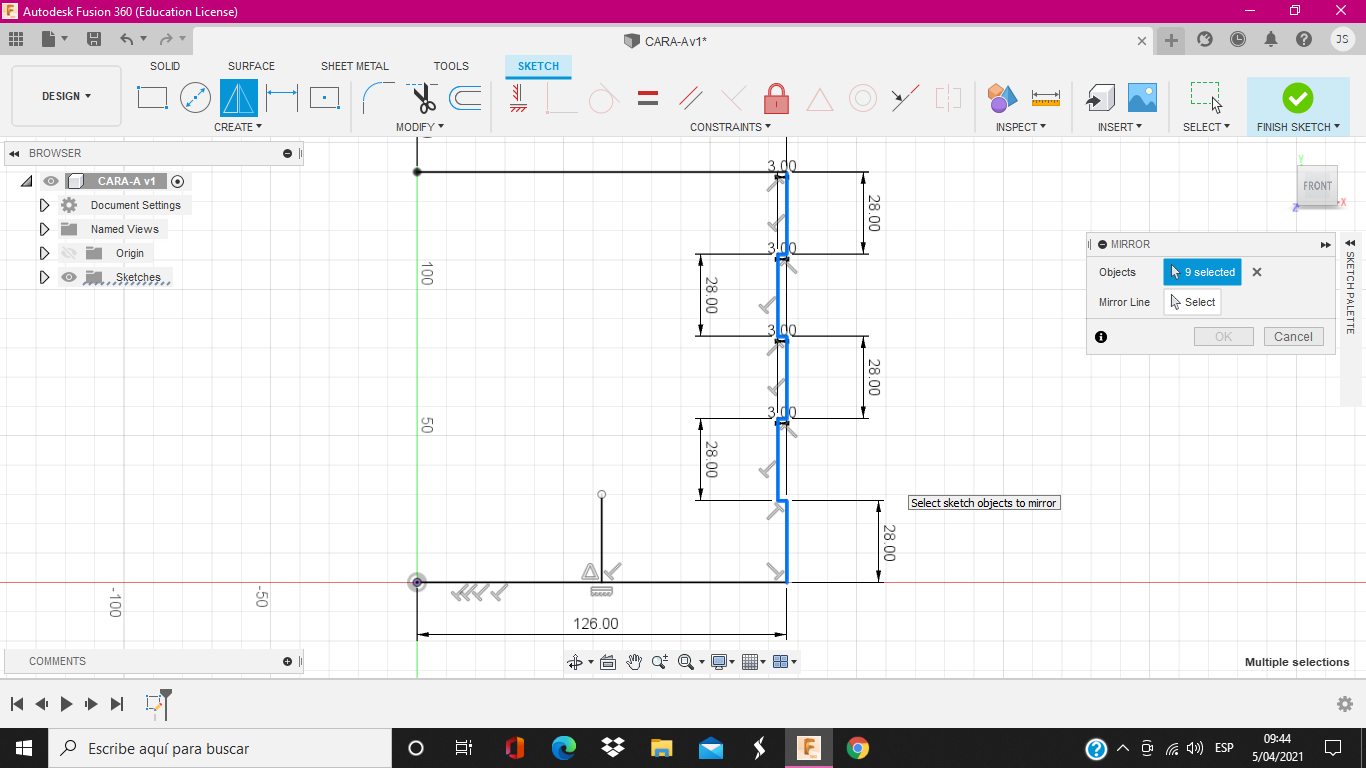This screenshot has height=768, width=1366.
Task: Click the FINISH SKETCH checkmark button
Action: (x=1298, y=98)
